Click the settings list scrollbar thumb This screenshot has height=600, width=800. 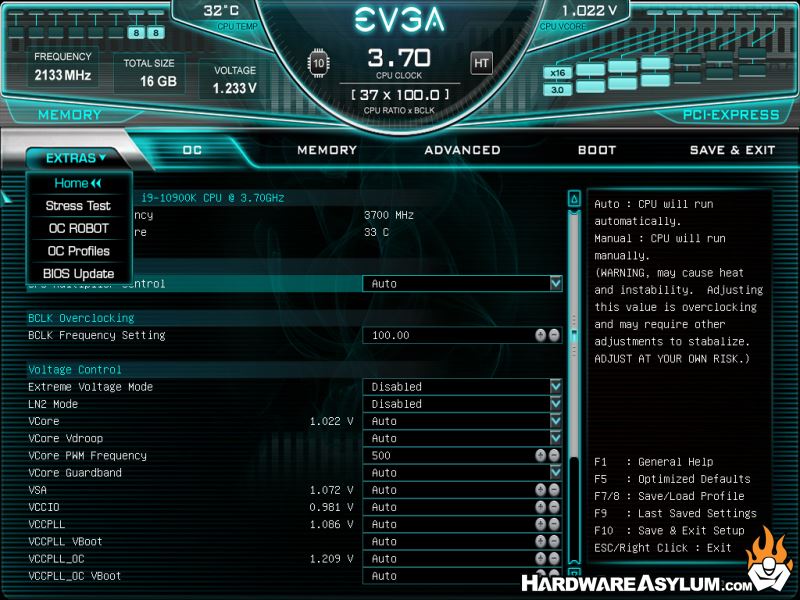[574, 334]
